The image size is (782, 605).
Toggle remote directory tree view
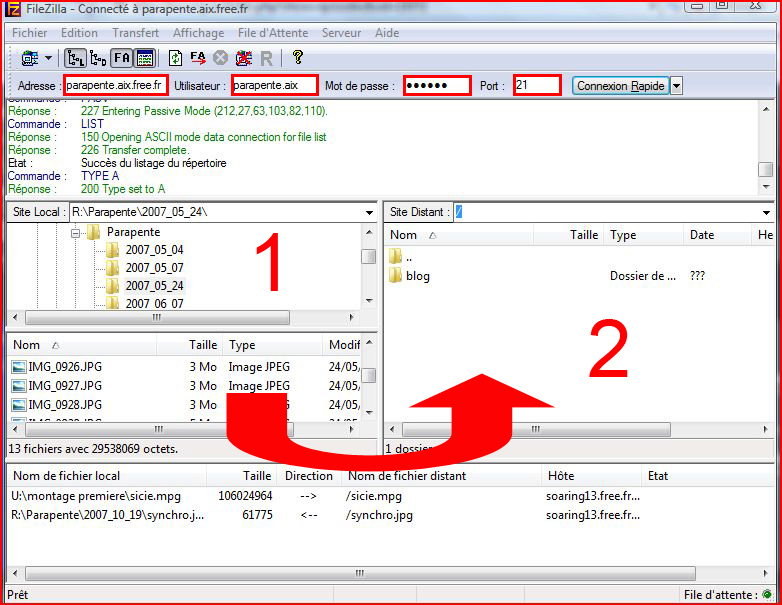click(x=98, y=58)
